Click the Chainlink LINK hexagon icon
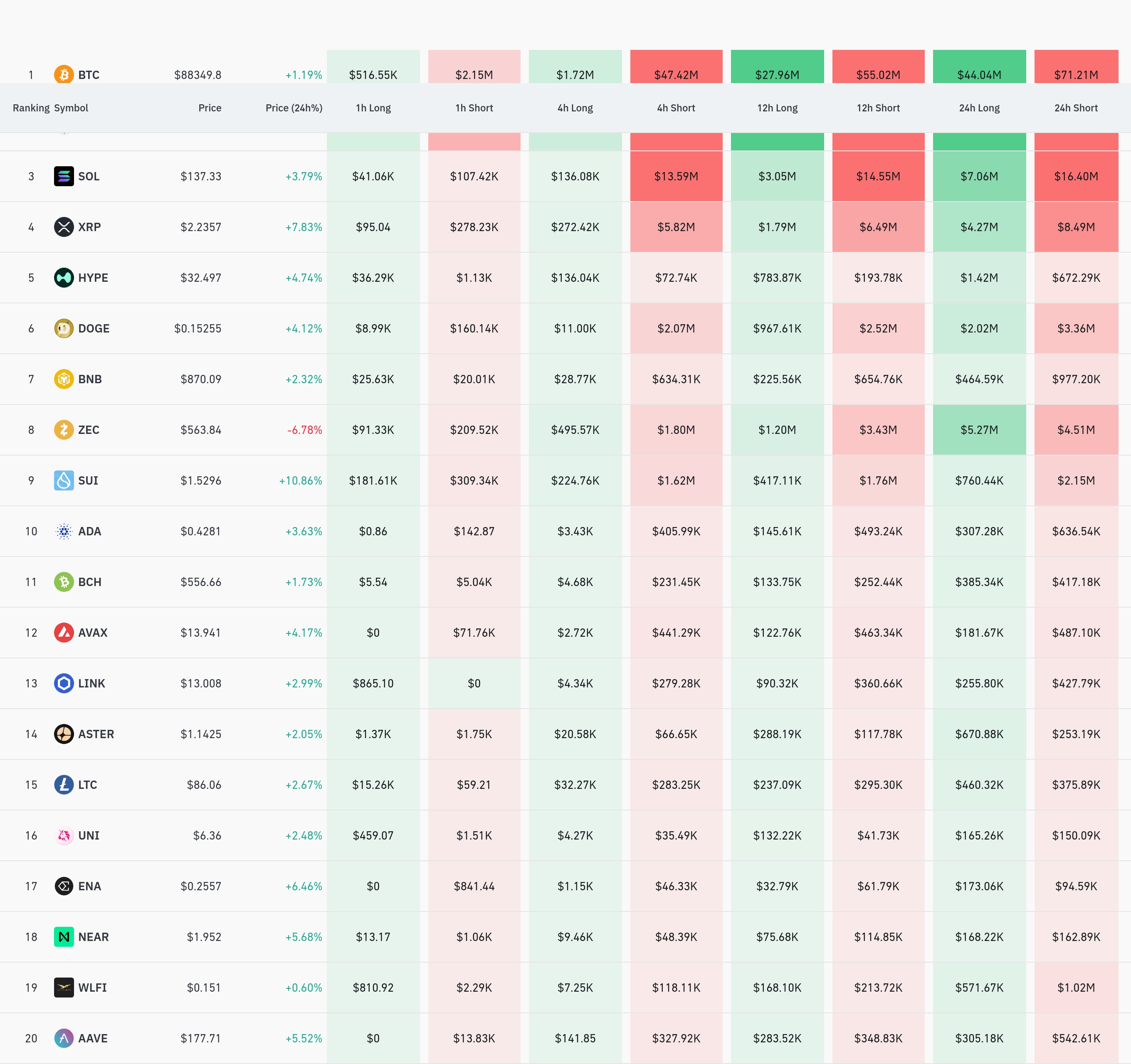The width and height of the screenshot is (1131, 1064). coord(64,683)
